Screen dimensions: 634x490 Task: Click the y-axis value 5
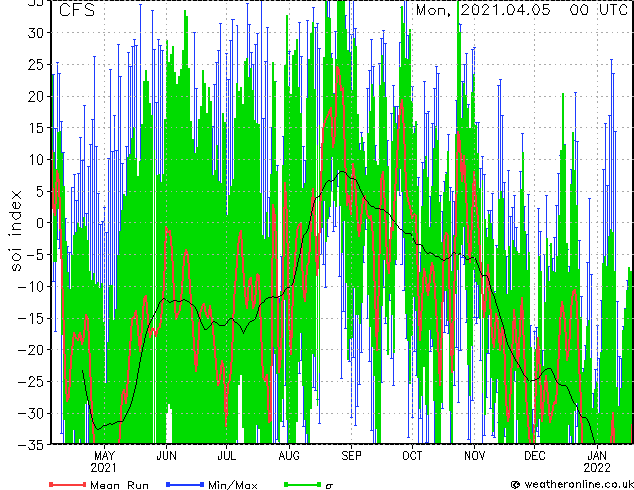pos(41,191)
